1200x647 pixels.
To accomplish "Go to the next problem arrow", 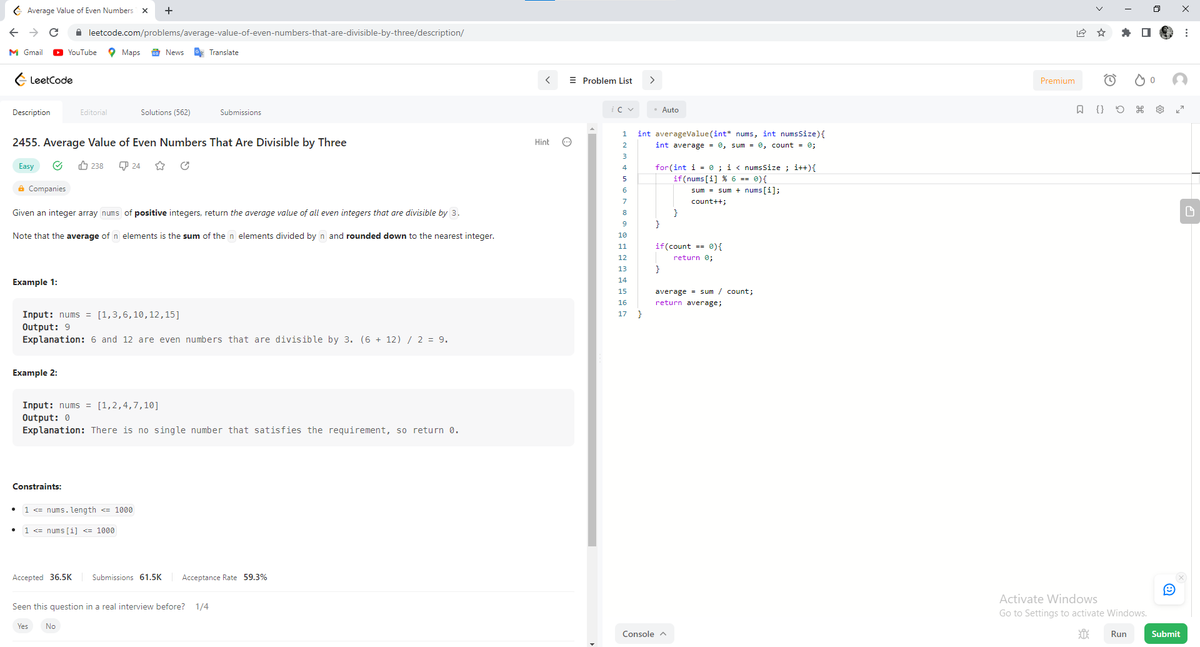I will (x=652, y=80).
